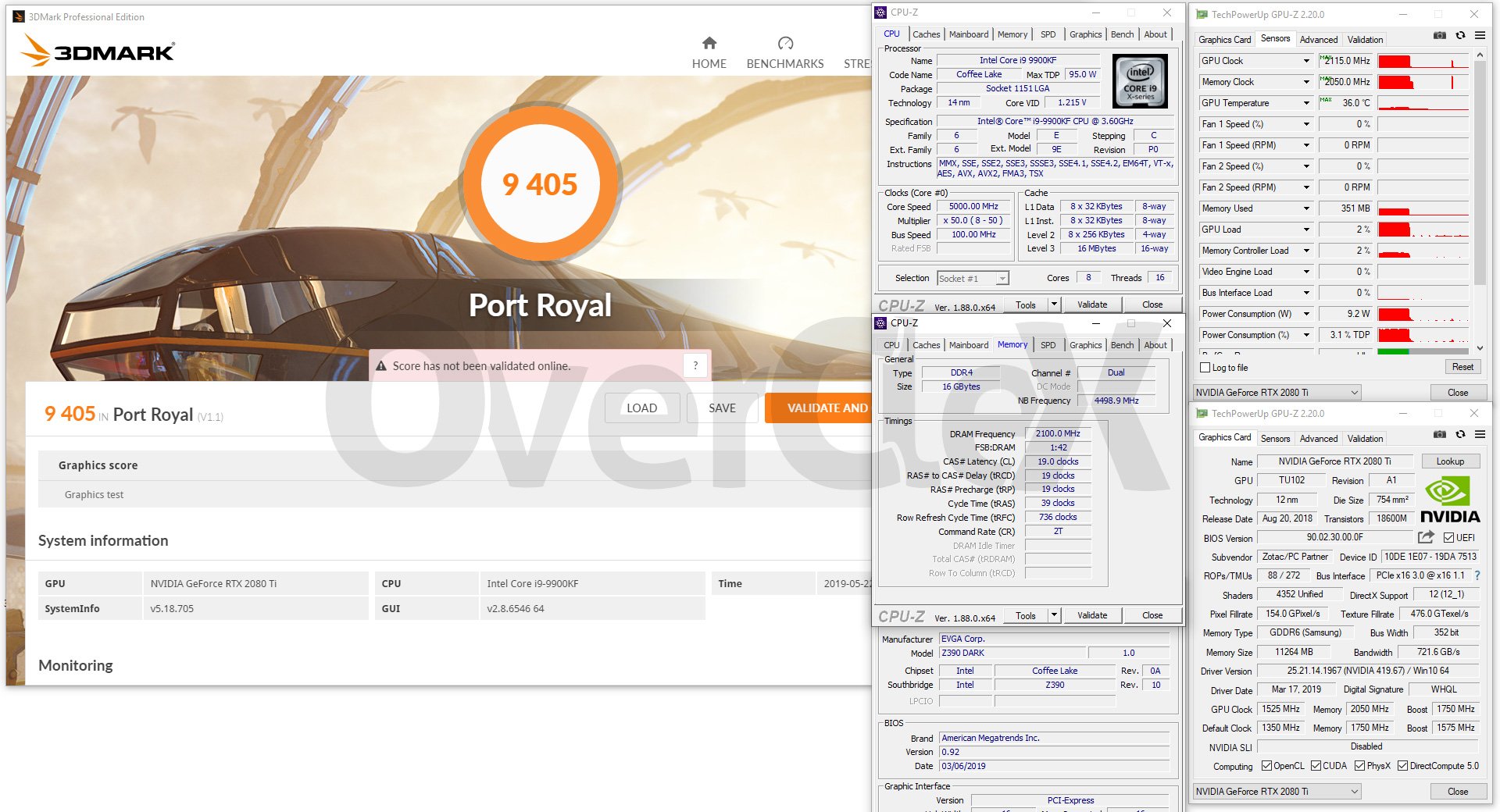
Task: Open the Power Consumption (W) dropdown
Action: click(x=1305, y=314)
